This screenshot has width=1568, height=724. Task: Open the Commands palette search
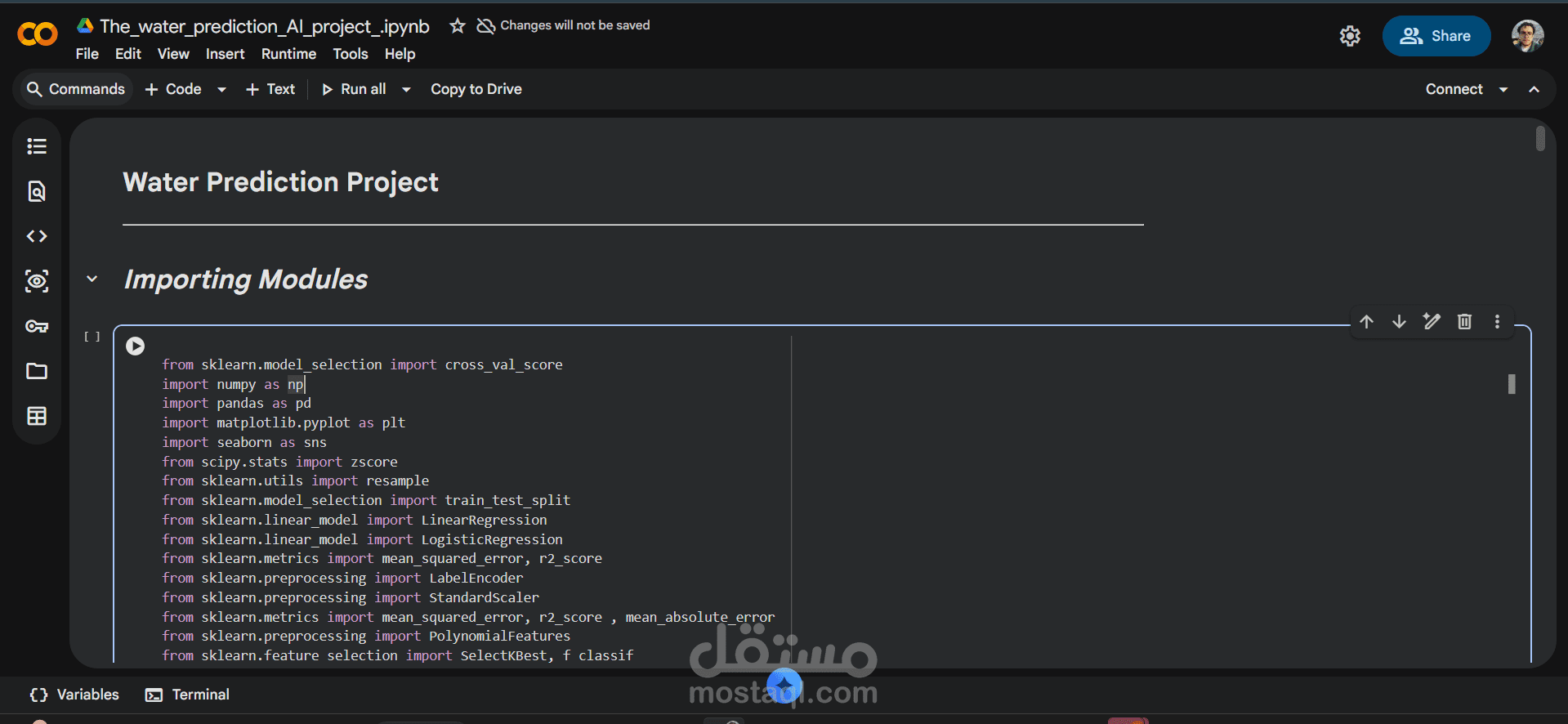pos(76,89)
